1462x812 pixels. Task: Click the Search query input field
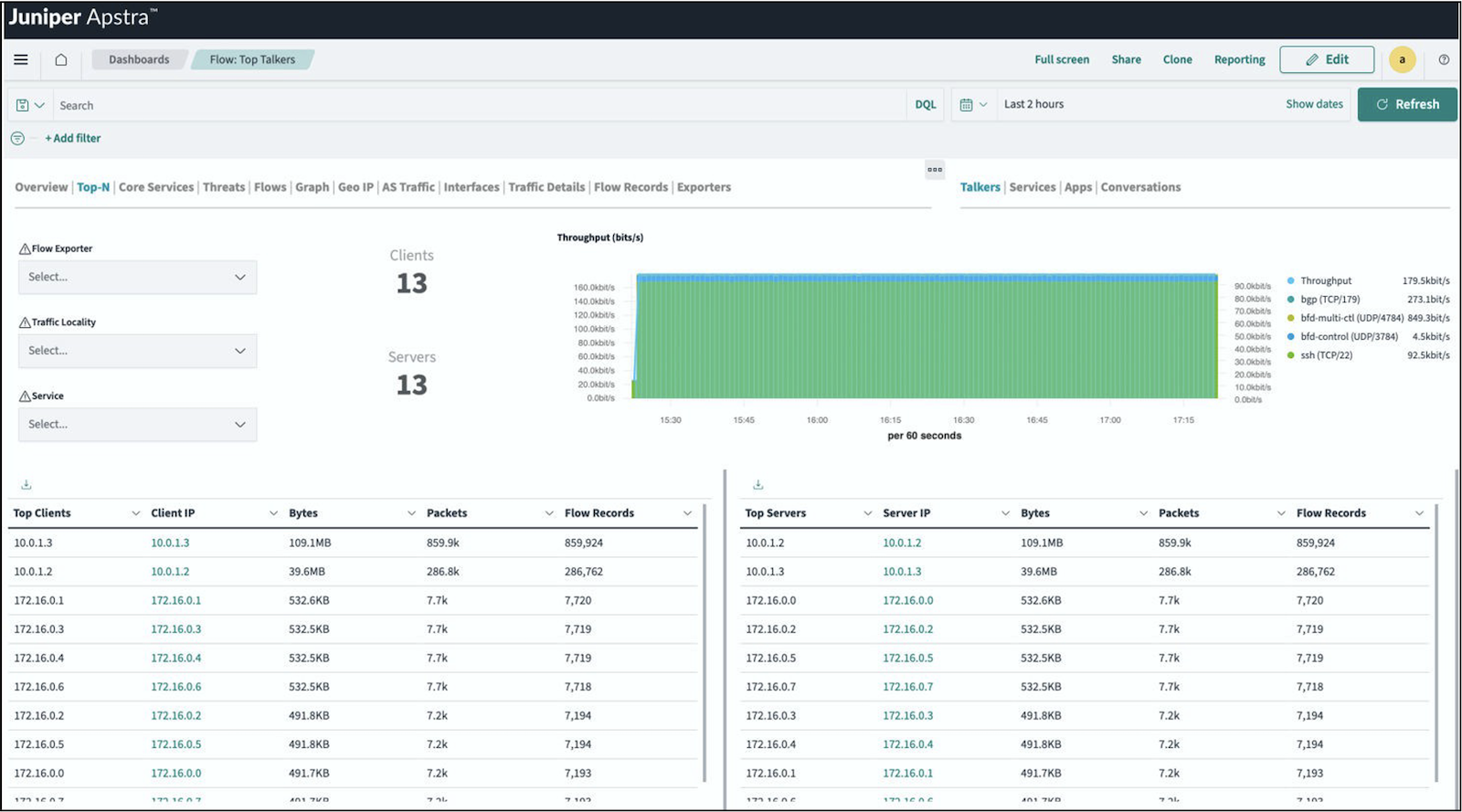click(x=480, y=105)
